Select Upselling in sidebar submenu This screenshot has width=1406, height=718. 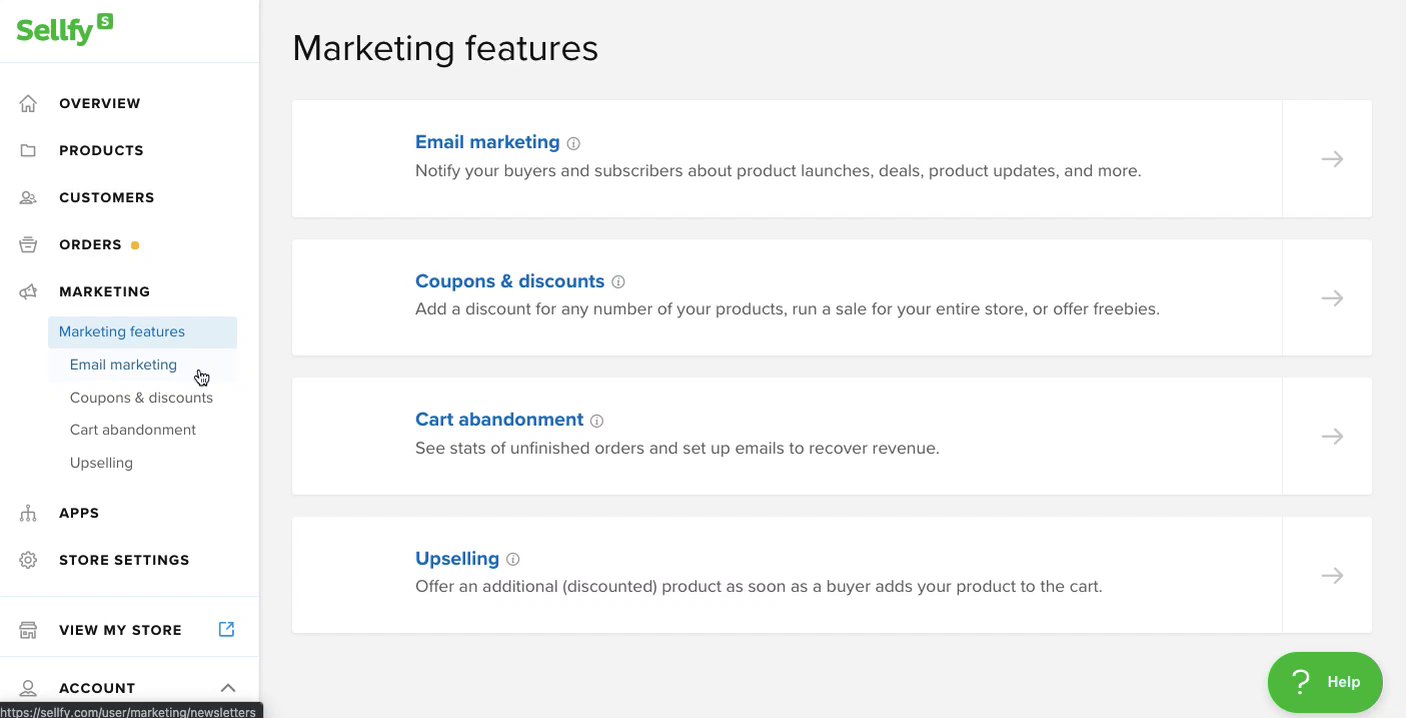pyautogui.click(x=101, y=463)
